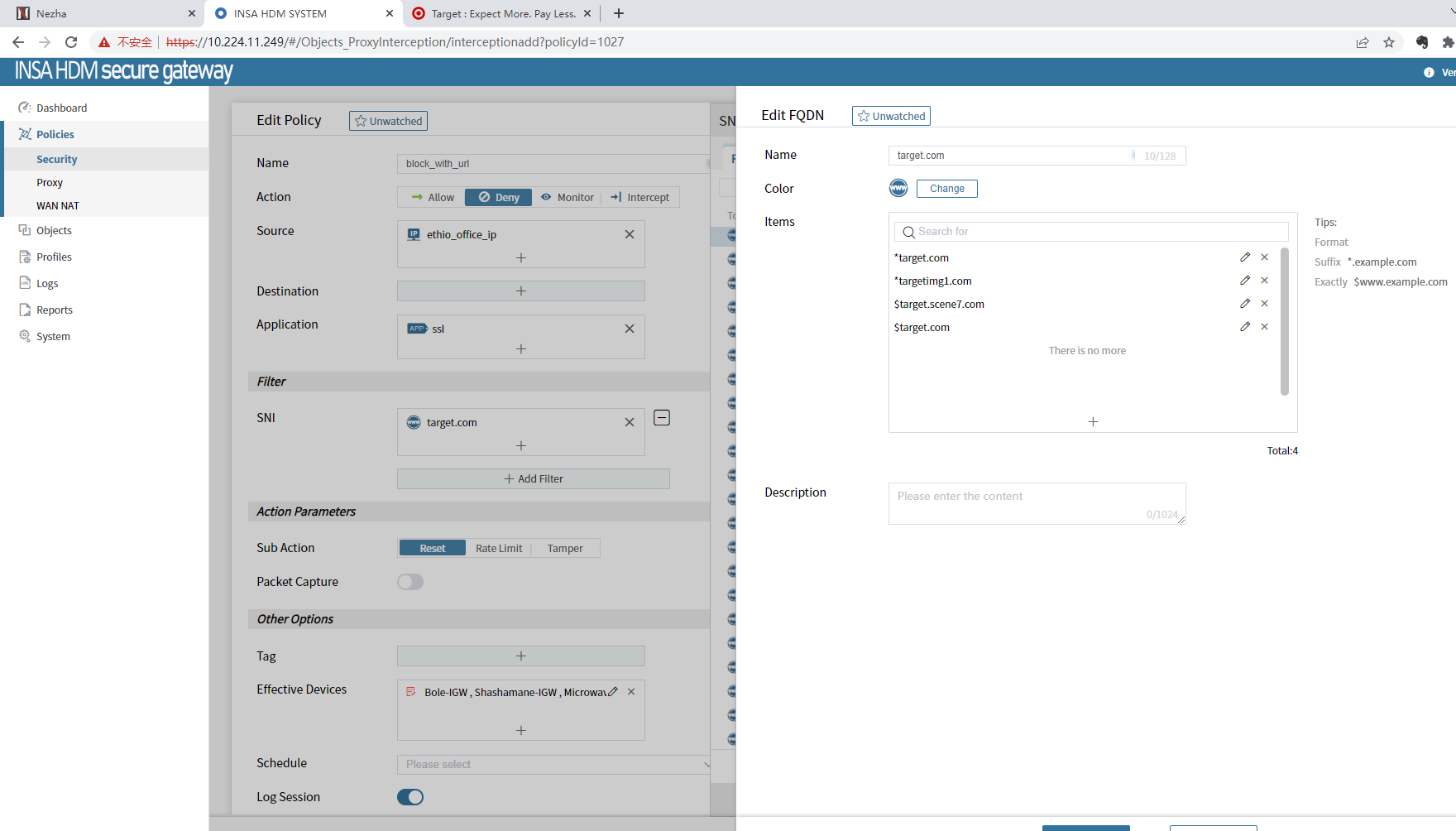Click the collapse icon next to SNI filter

click(662, 418)
